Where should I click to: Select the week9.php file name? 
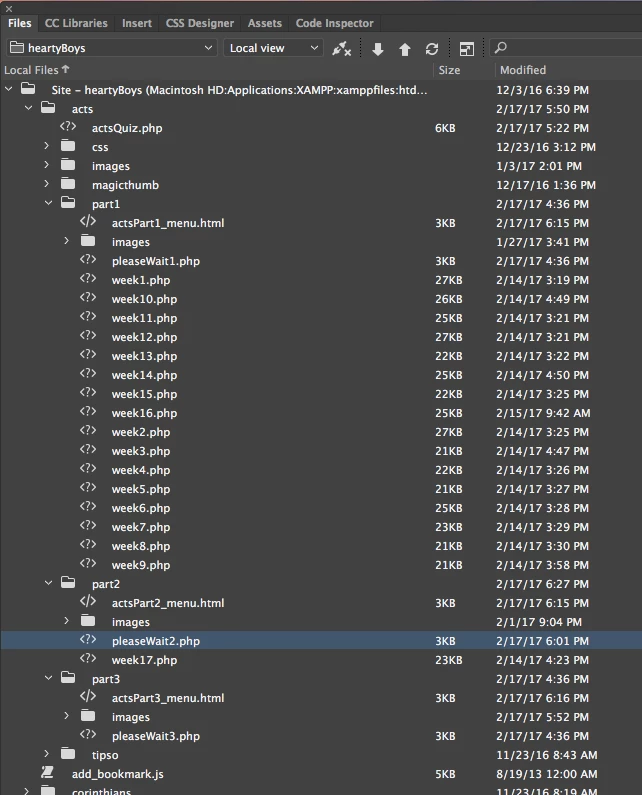(x=141, y=565)
